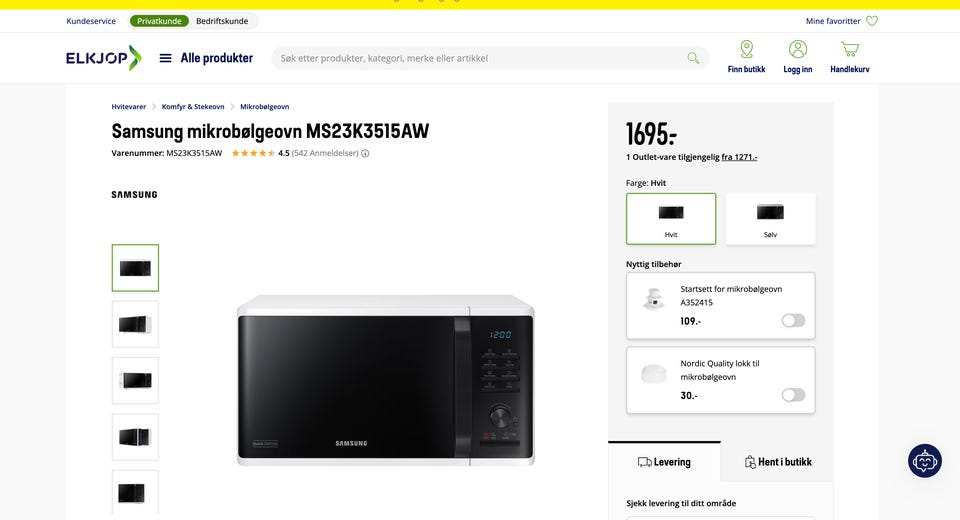
Task: Select the Sølv color option
Action: (x=770, y=219)
